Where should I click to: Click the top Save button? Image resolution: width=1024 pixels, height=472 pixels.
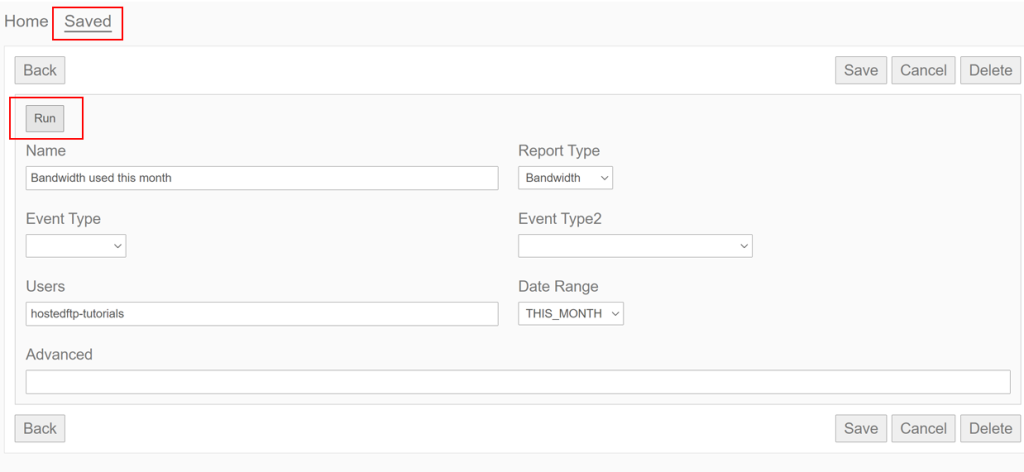click(x=860, y=70)
